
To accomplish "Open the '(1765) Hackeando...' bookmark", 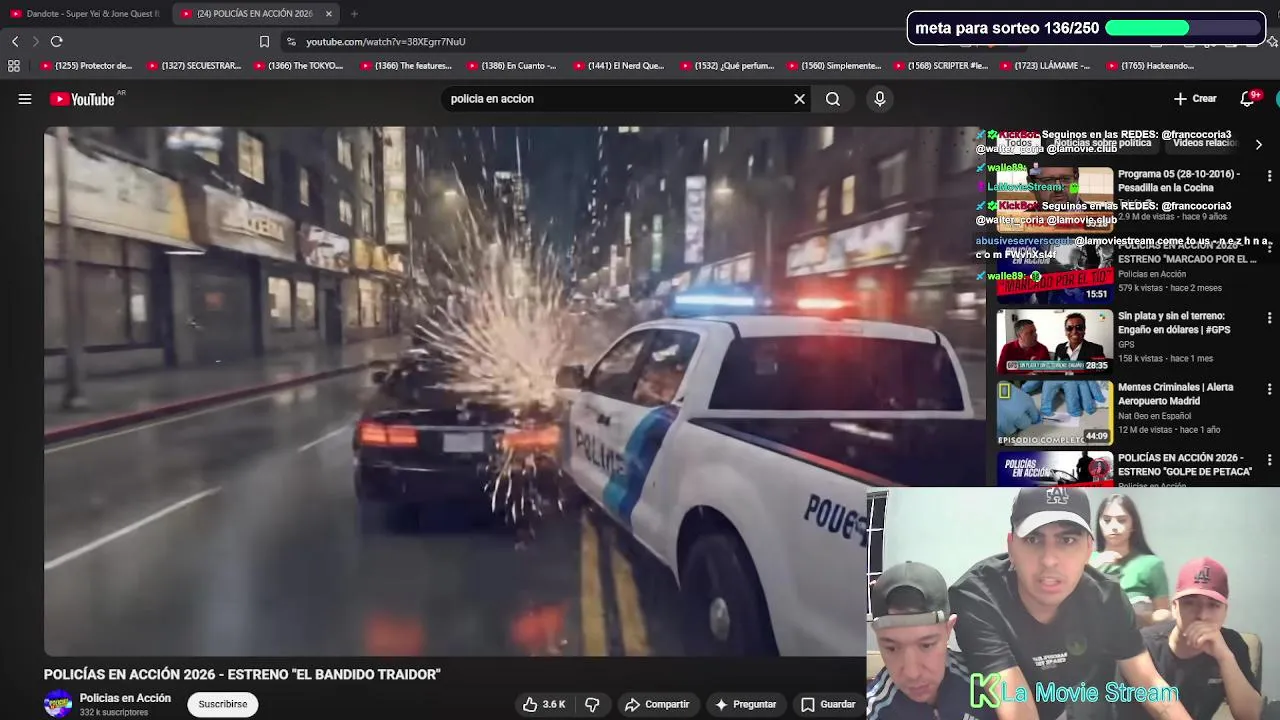I will pyautogui.click(x=1150, y=66).
